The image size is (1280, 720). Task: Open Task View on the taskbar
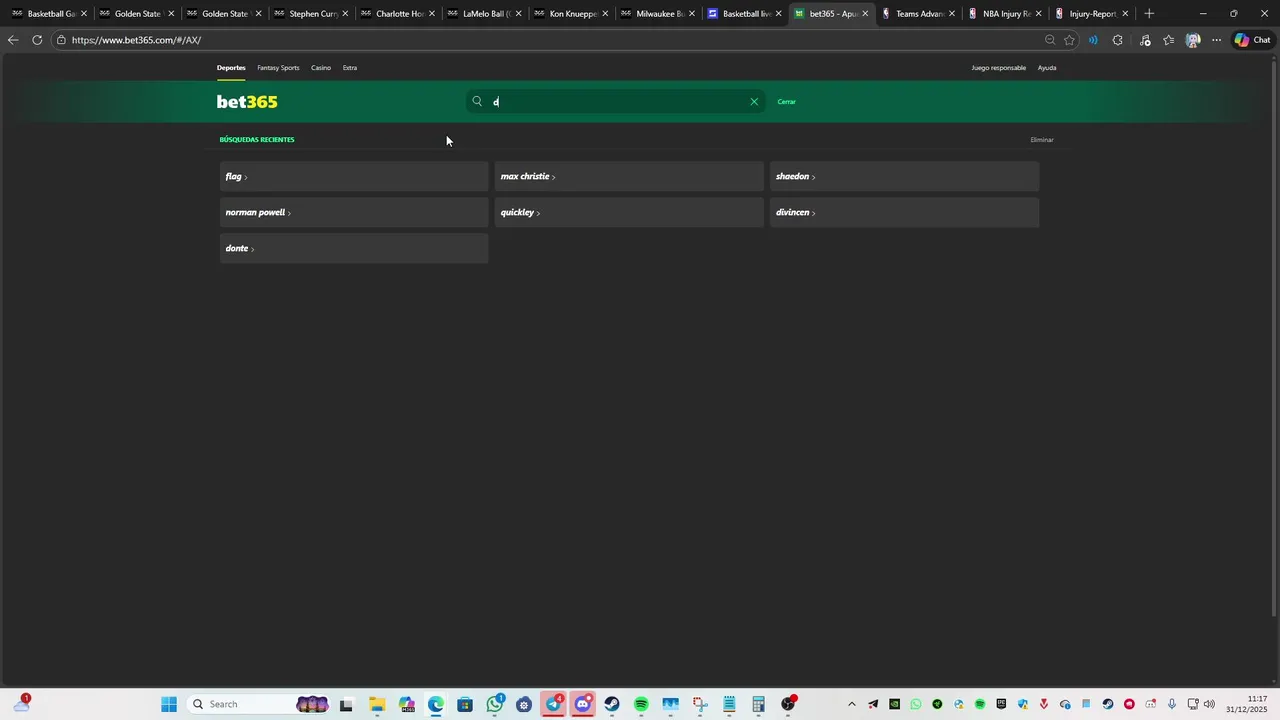click(x=346, y=704)
